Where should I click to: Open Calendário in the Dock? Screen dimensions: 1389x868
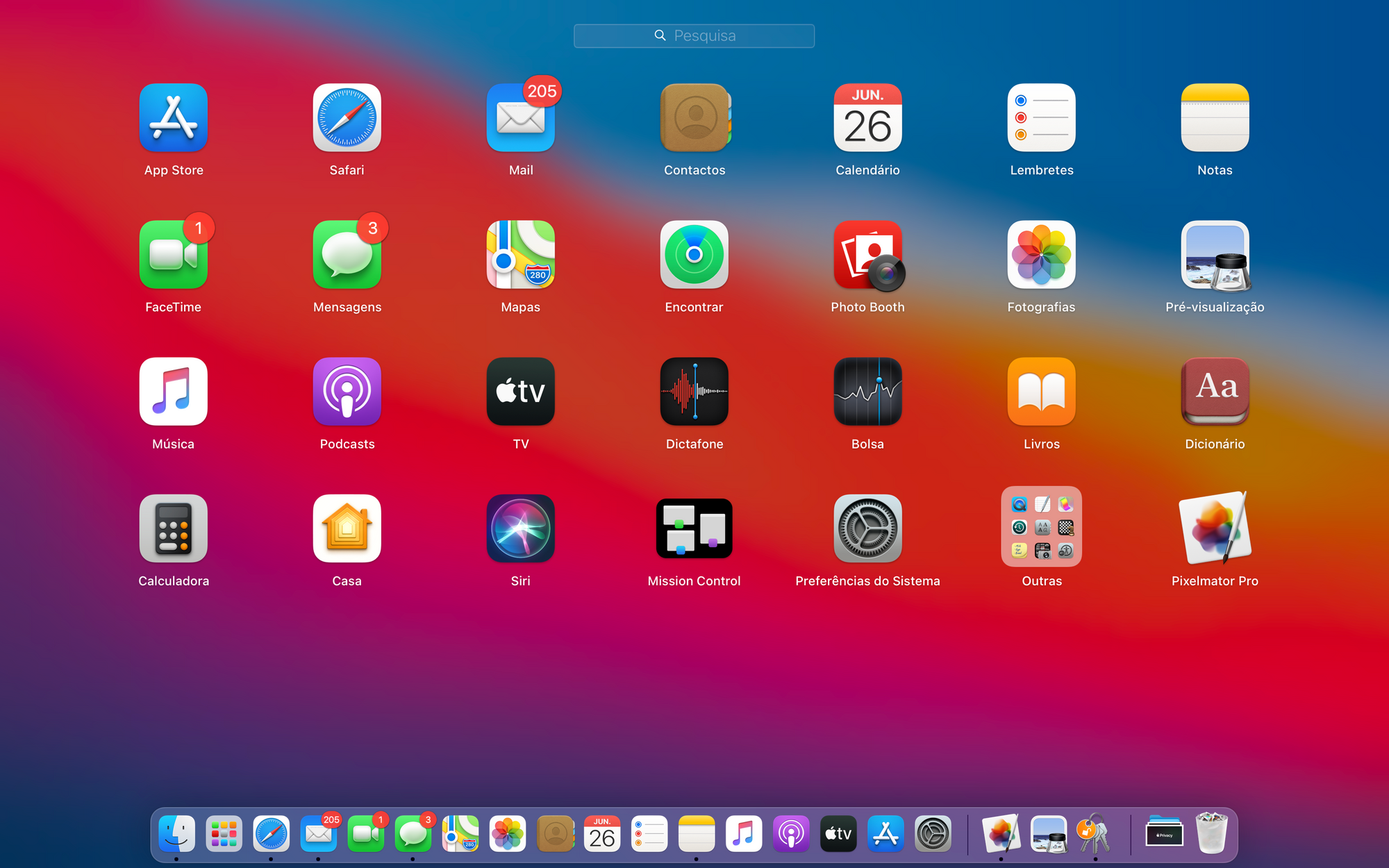coord(602,833)
